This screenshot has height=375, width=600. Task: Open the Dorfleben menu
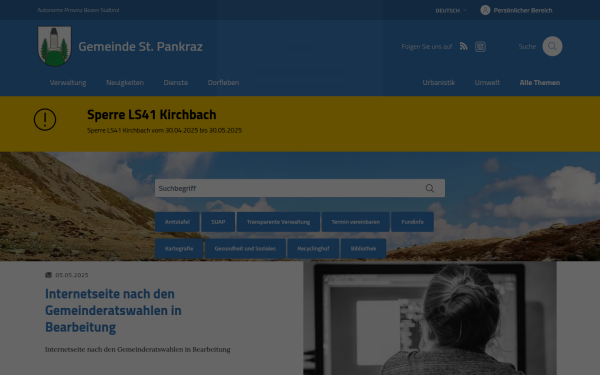point(223,82)
